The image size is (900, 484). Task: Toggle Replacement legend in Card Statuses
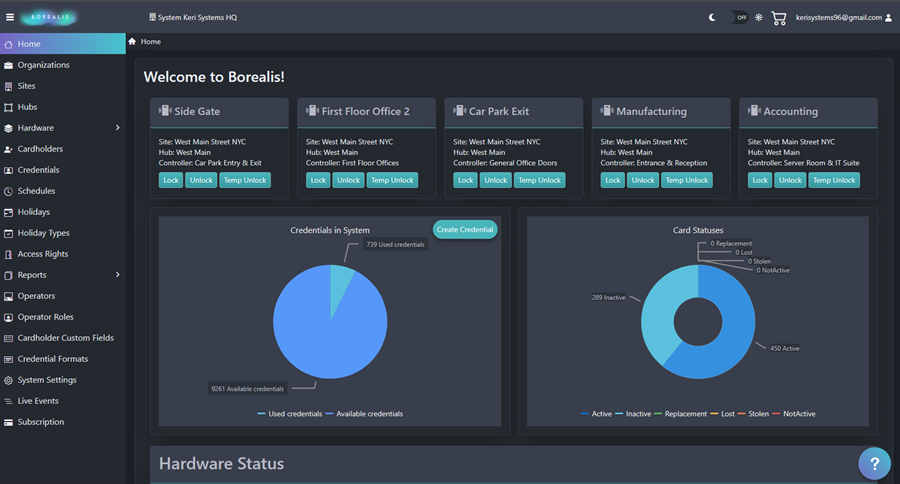tap(681, 414)
